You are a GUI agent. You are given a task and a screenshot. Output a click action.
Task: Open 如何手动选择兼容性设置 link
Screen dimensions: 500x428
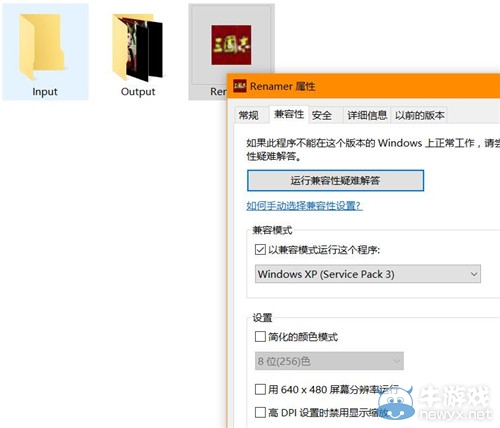(304, 206)
